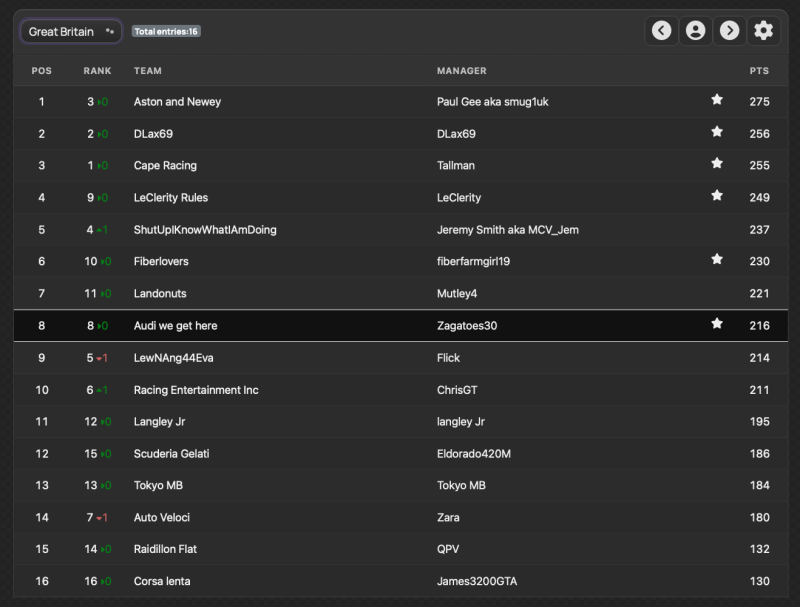
Task: Open team Scuderia Gelati
Action: 171,454
